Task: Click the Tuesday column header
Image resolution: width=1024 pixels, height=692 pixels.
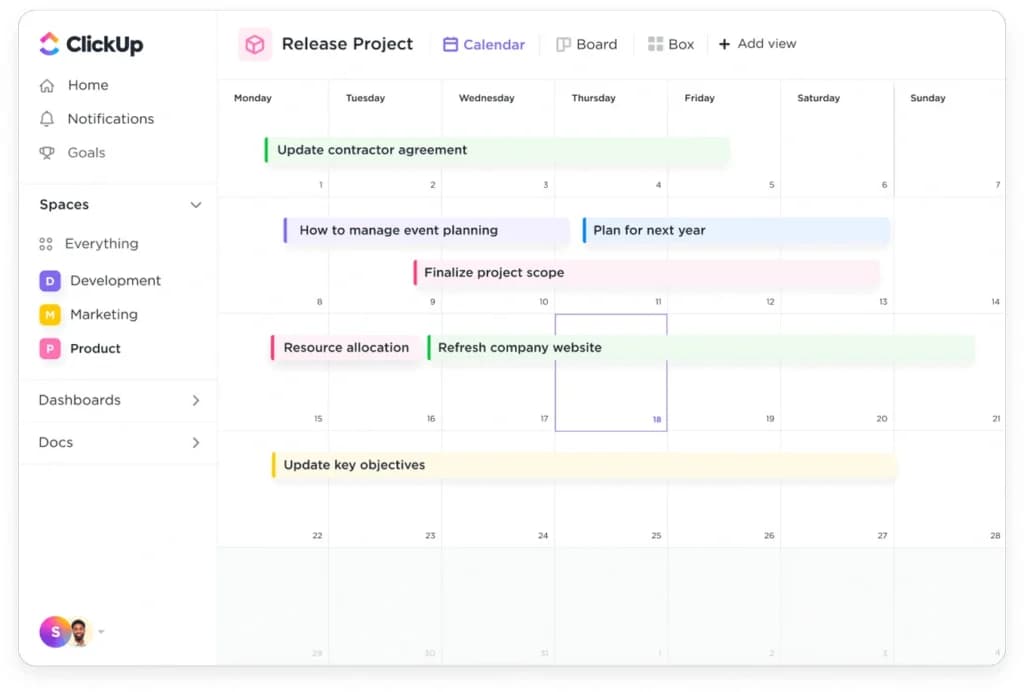Action: (365, 98)
